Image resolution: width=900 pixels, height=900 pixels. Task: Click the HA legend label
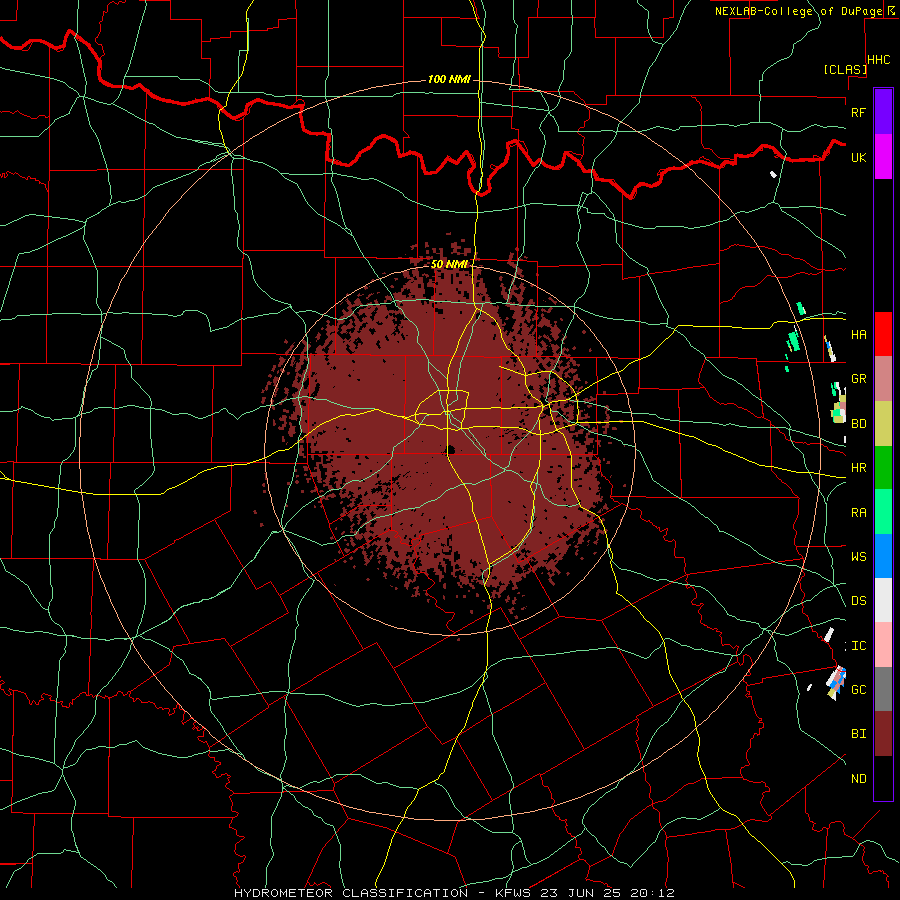pyautogui.click(x=858, y=335)
